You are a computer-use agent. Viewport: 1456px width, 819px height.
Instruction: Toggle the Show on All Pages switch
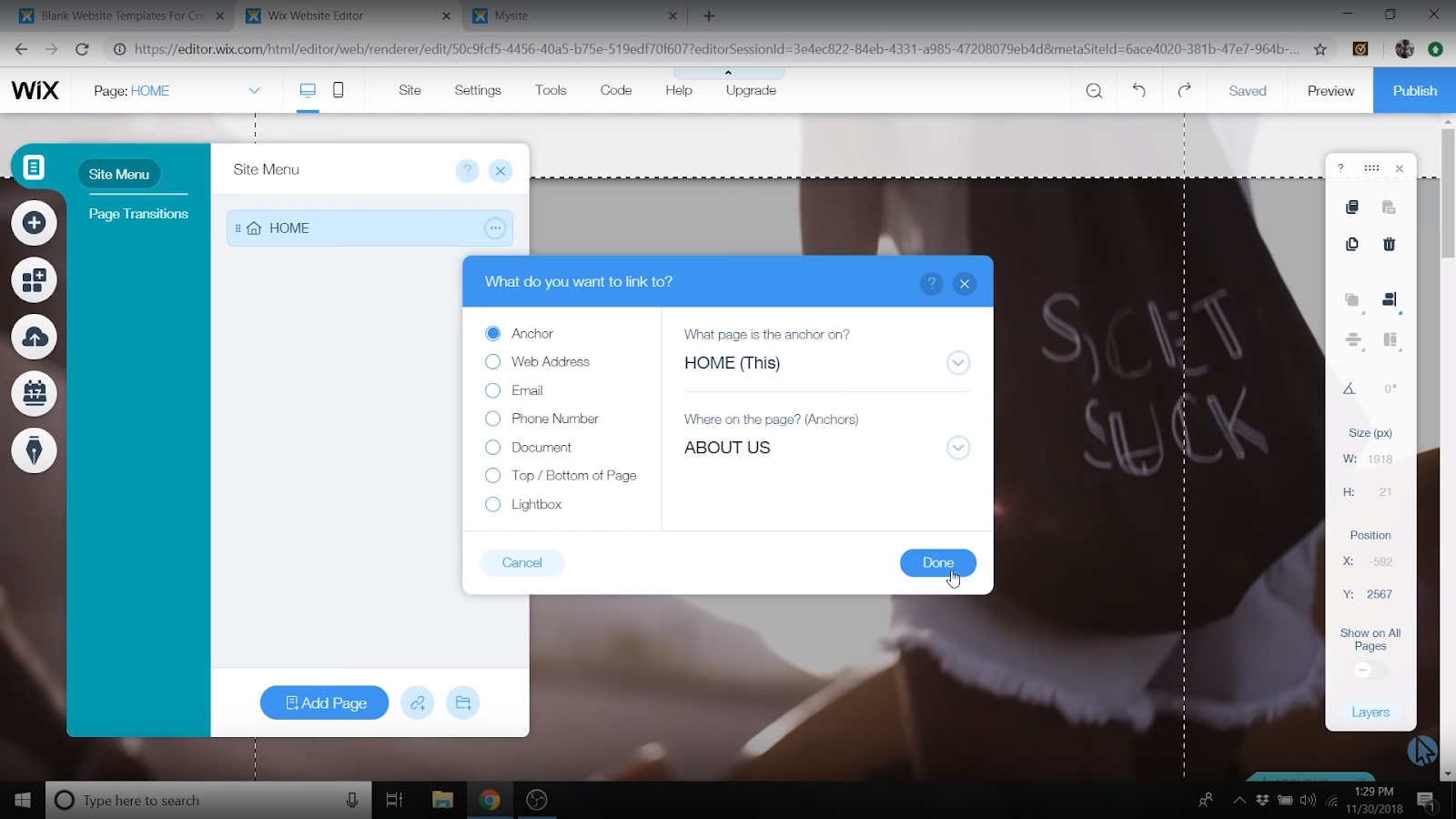(1370, 671)
